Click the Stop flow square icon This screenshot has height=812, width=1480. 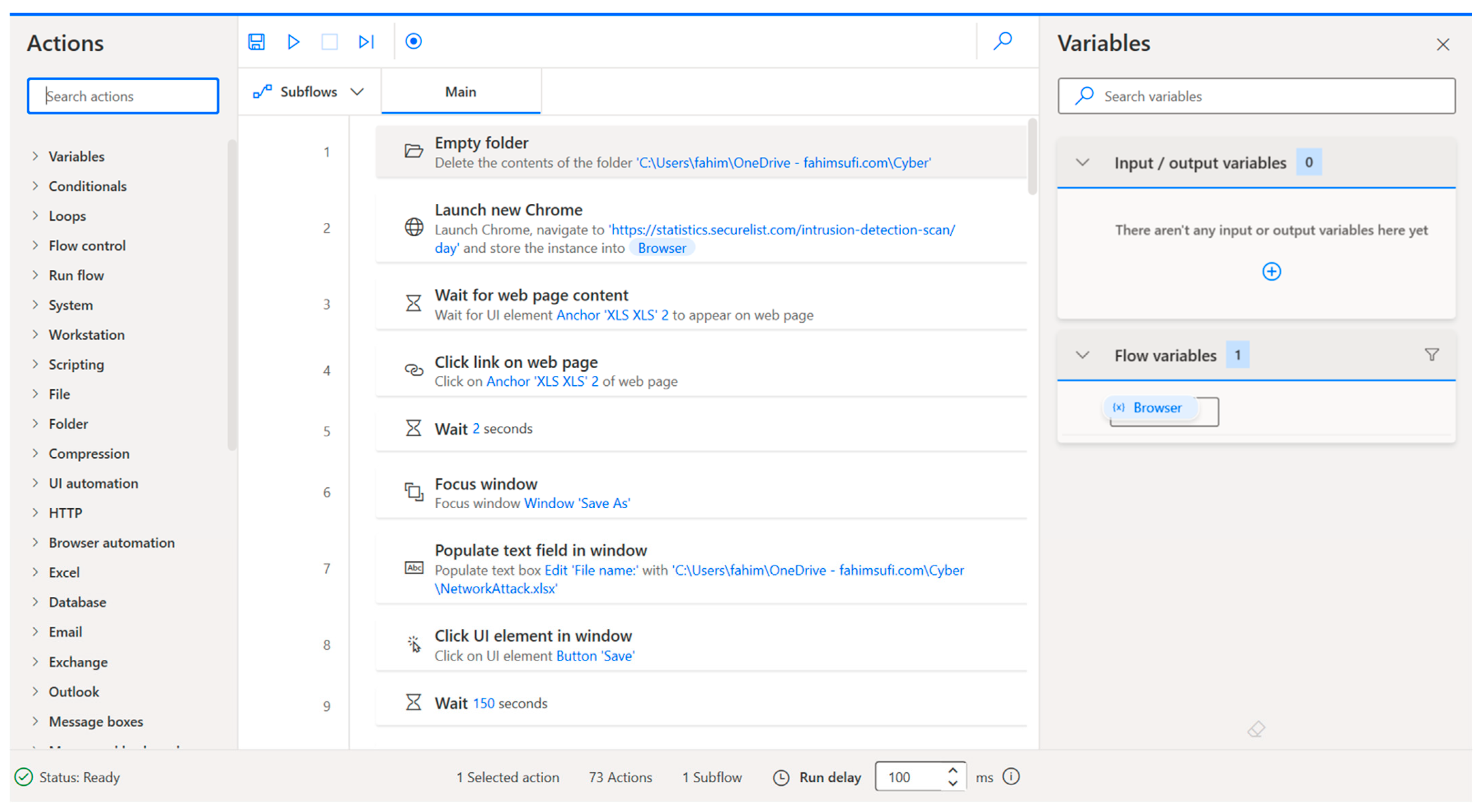(x=329, y=42)
